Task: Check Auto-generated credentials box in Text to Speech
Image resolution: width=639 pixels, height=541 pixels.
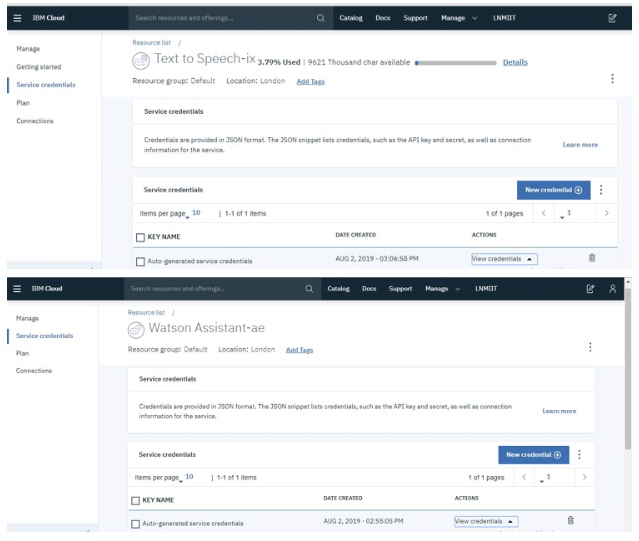Action: click(x=139, y=262)
